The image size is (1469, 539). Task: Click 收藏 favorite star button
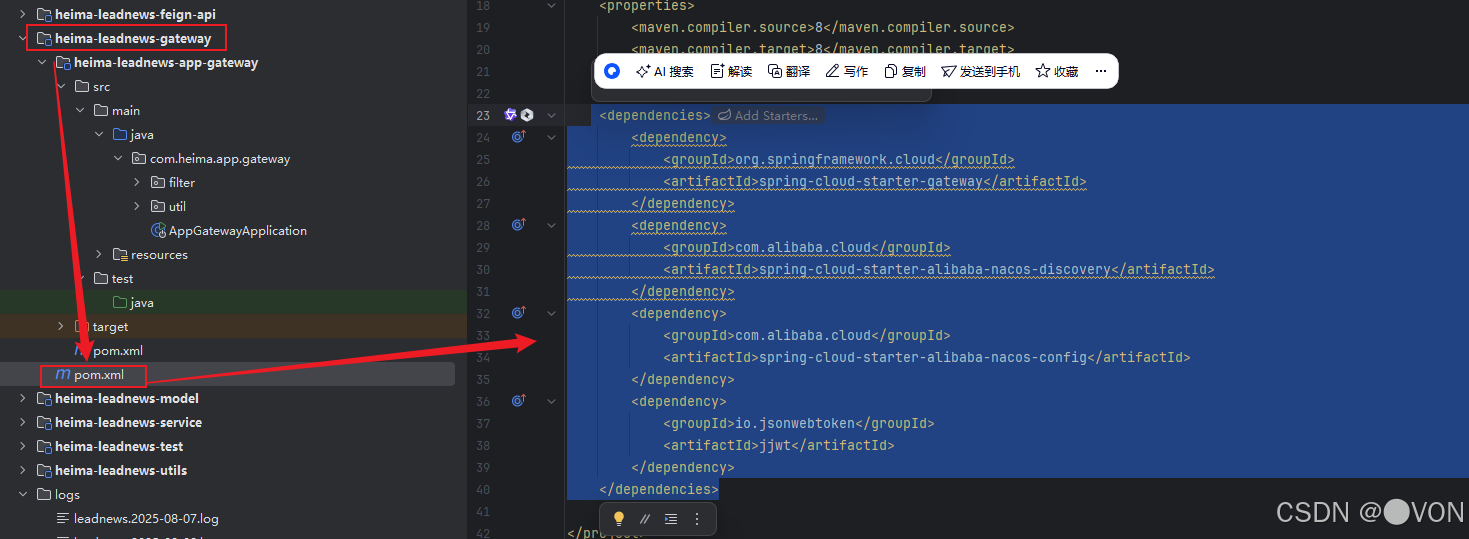[1057, 71]
